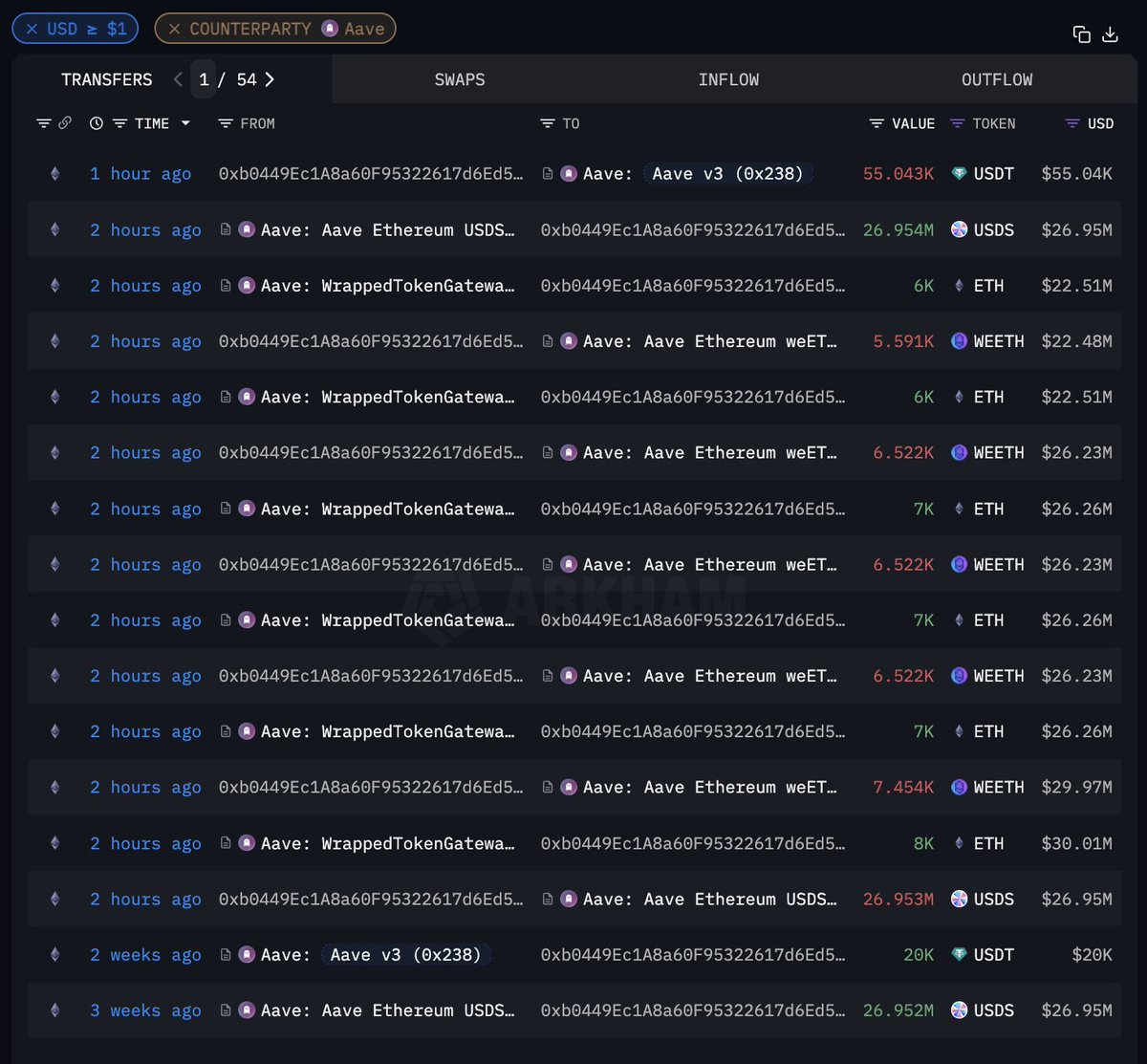Open Aave Ethereum USDS sender in 26.954M row
1147x1064 pixels.
(387, 229)
